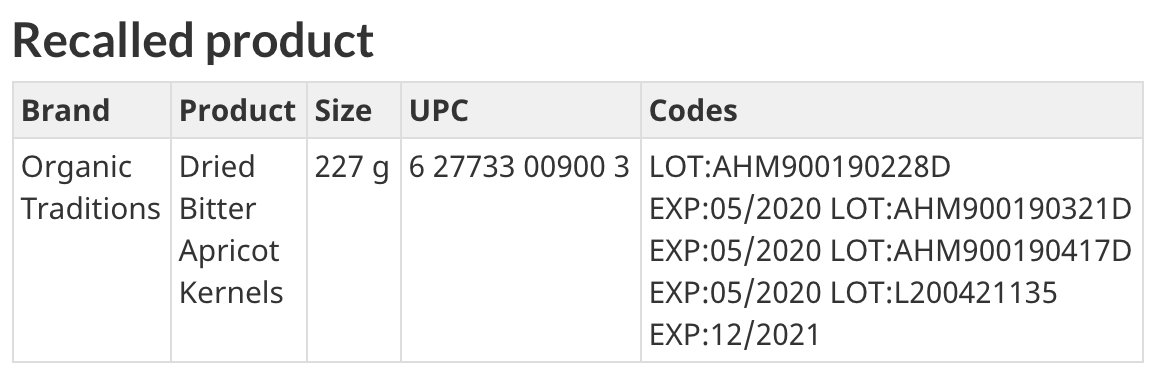The image size is (1160, 376).
Task: Click the word Traditions in brand cell
Action: (90, 209)
